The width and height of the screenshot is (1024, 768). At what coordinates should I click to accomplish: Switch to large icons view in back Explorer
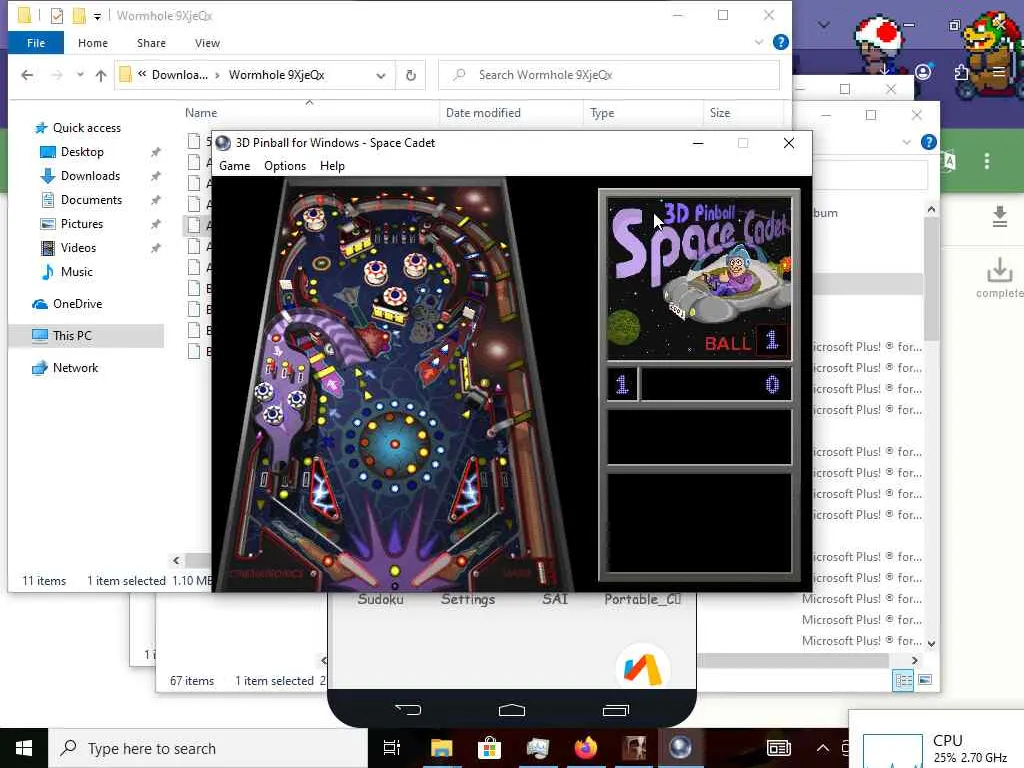pos(925,680)
